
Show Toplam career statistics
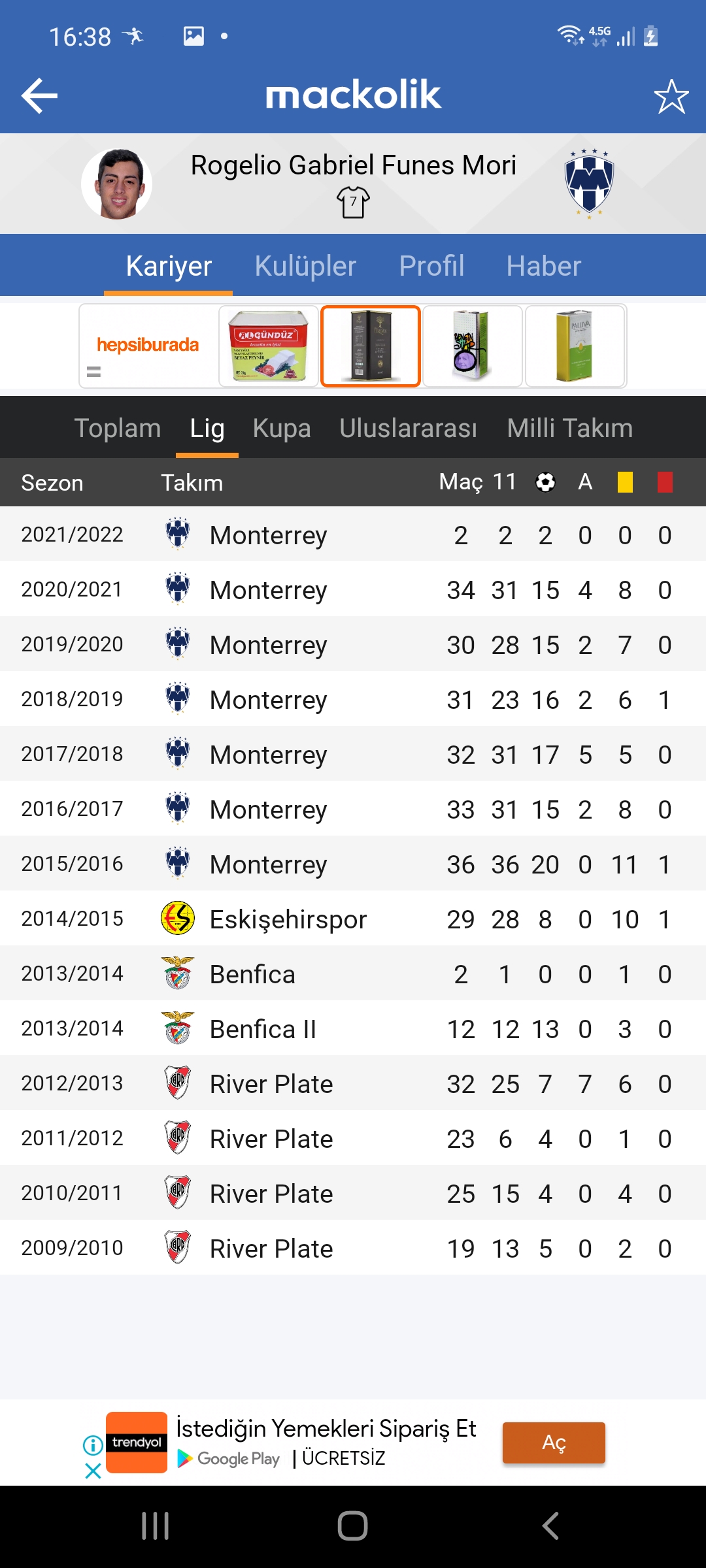(x=118, y=428)
